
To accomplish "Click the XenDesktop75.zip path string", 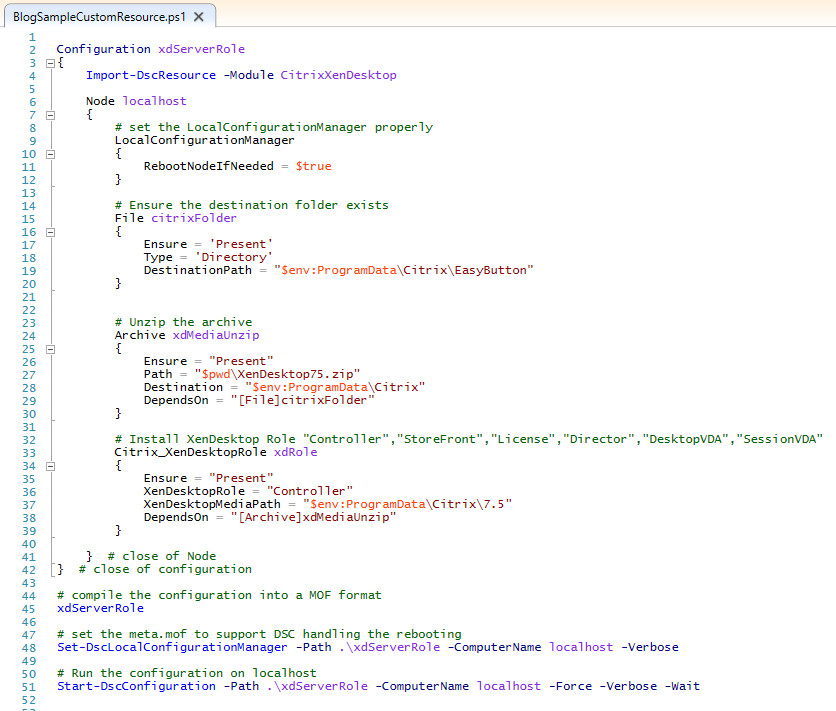I will (277, 374).
